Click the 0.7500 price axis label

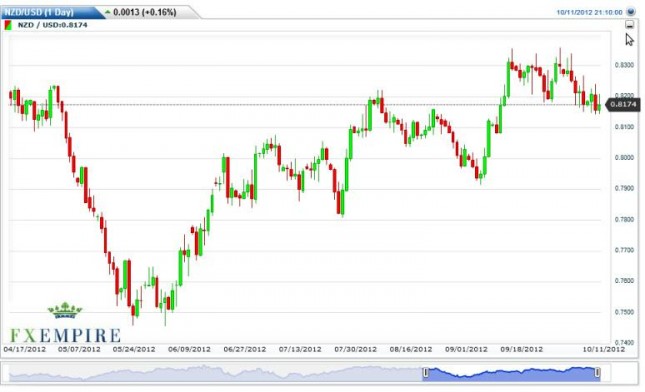point(624,312)
